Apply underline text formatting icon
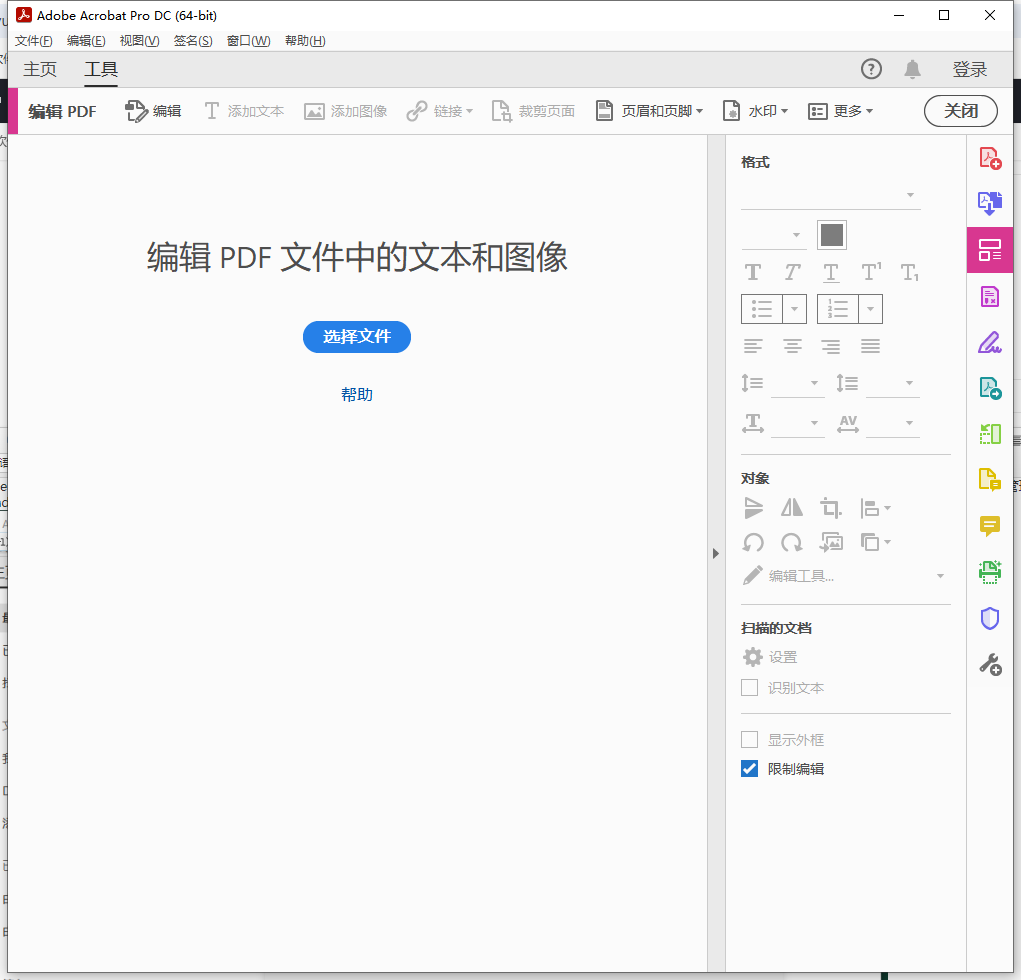1021x980 pixels. coord(831,273)
